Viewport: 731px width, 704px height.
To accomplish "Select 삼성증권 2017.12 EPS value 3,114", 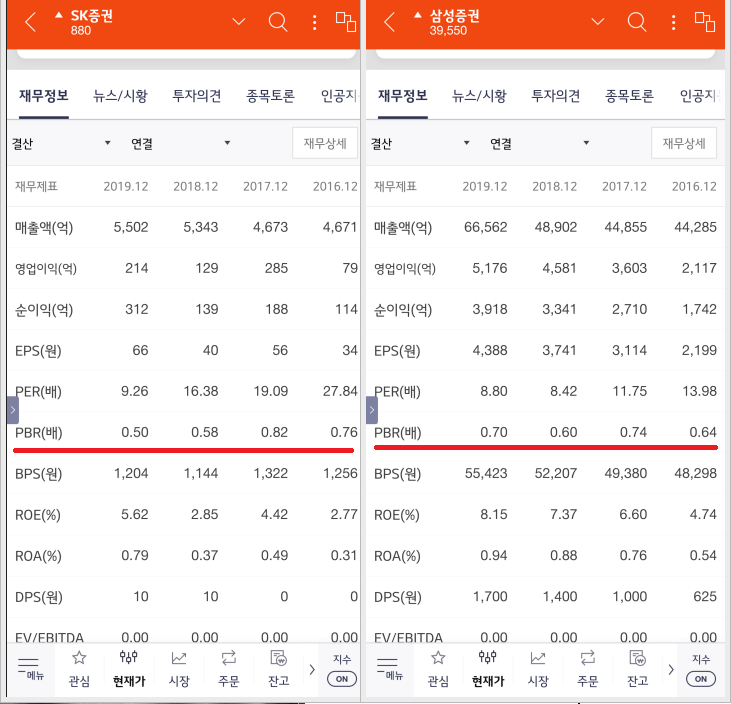I will [x=629, y=350].
